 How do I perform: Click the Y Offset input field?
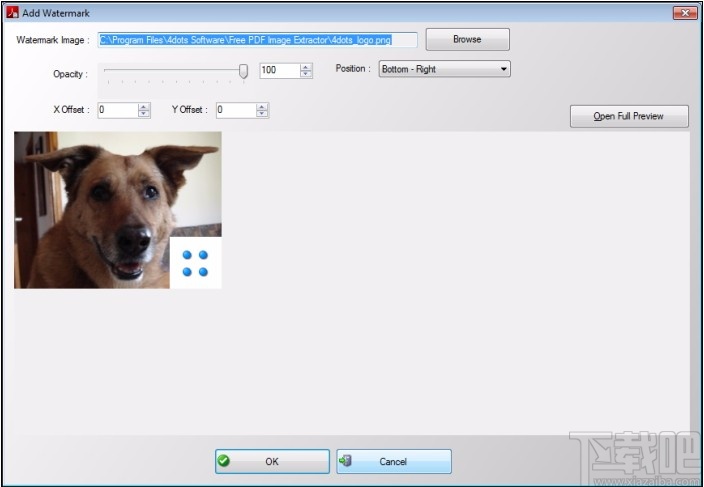coord(236,110)
